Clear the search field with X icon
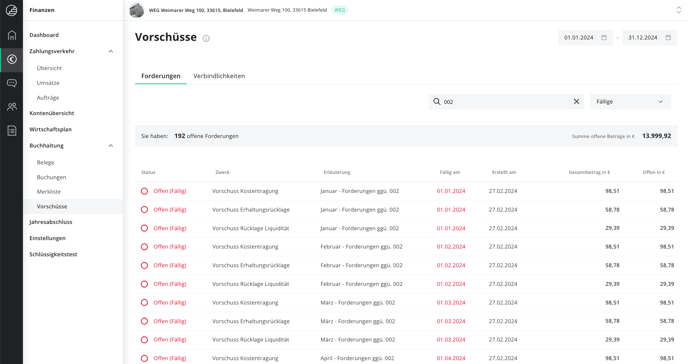This screenshot has width=688, height=364. point(576,102)
